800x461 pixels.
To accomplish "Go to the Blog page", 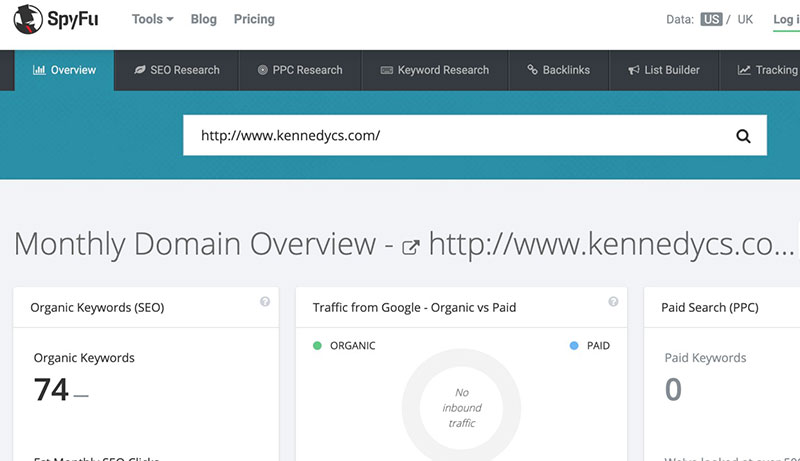I will 204,19.
